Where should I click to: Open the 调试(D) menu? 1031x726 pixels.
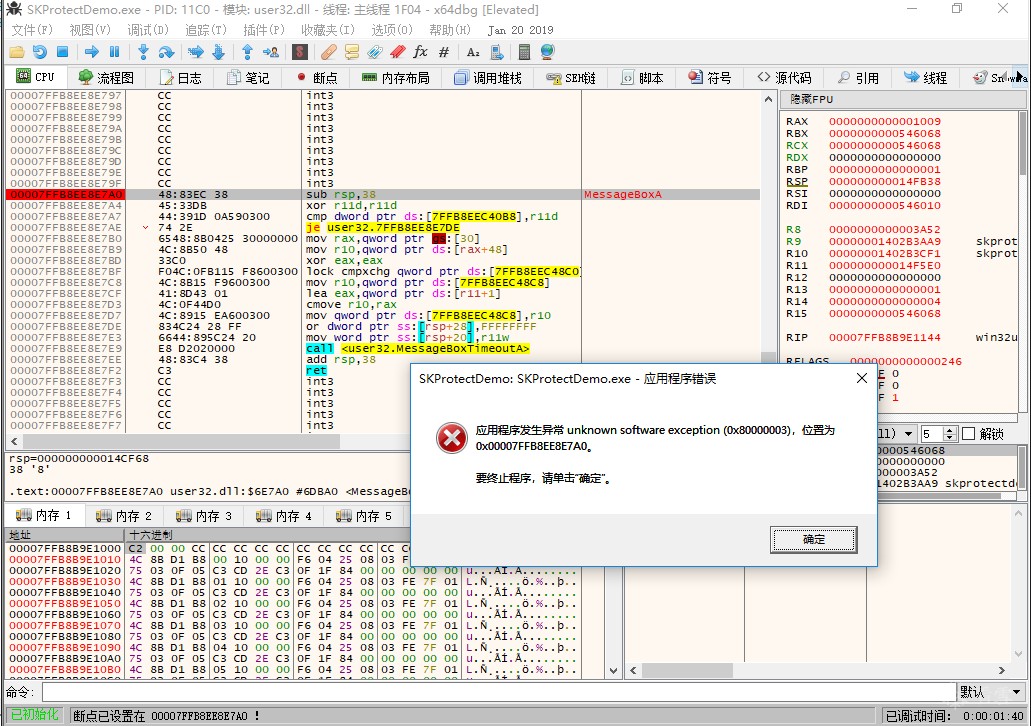[148, 30]
